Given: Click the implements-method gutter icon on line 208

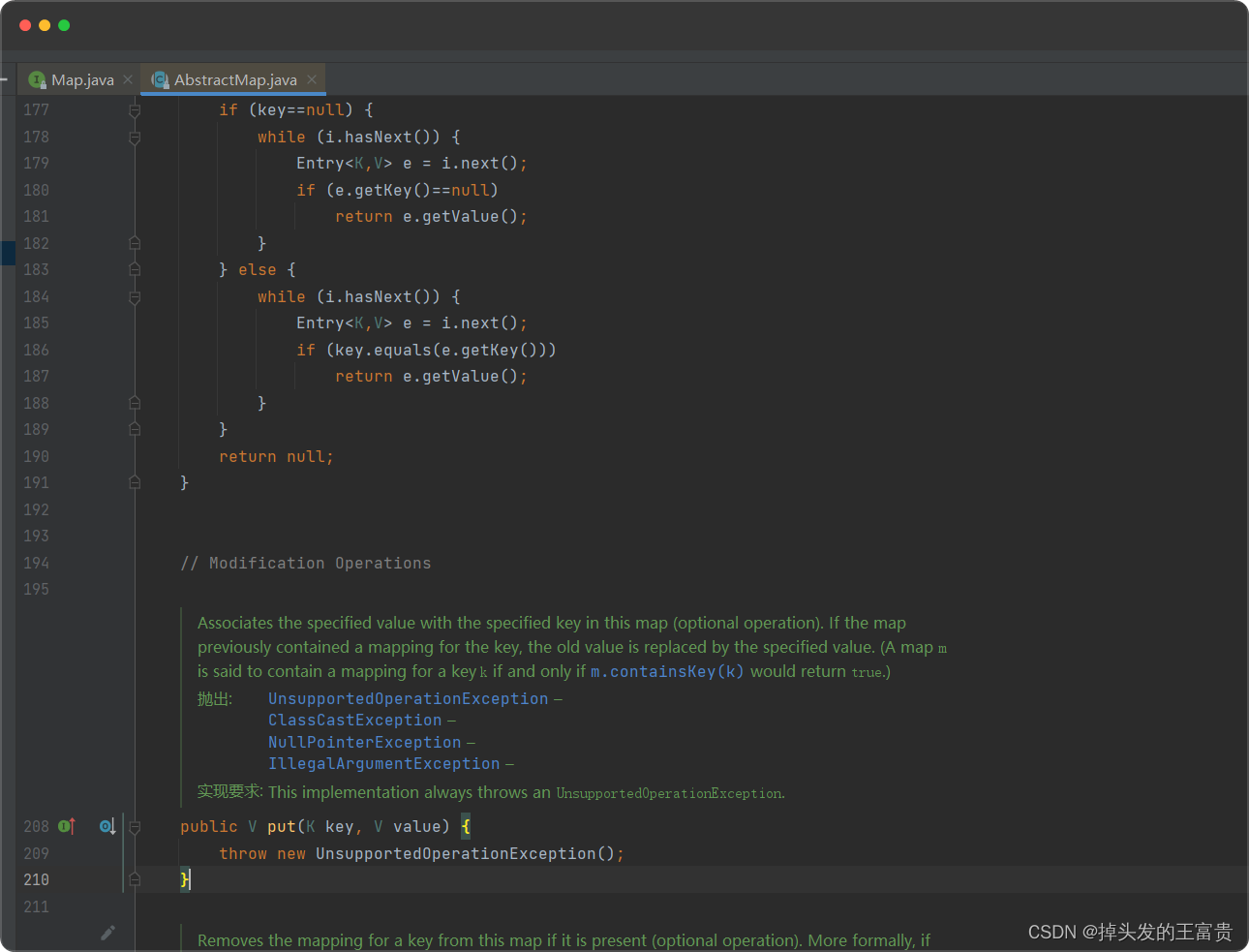Looking at the screenshot, I should 67,826.
